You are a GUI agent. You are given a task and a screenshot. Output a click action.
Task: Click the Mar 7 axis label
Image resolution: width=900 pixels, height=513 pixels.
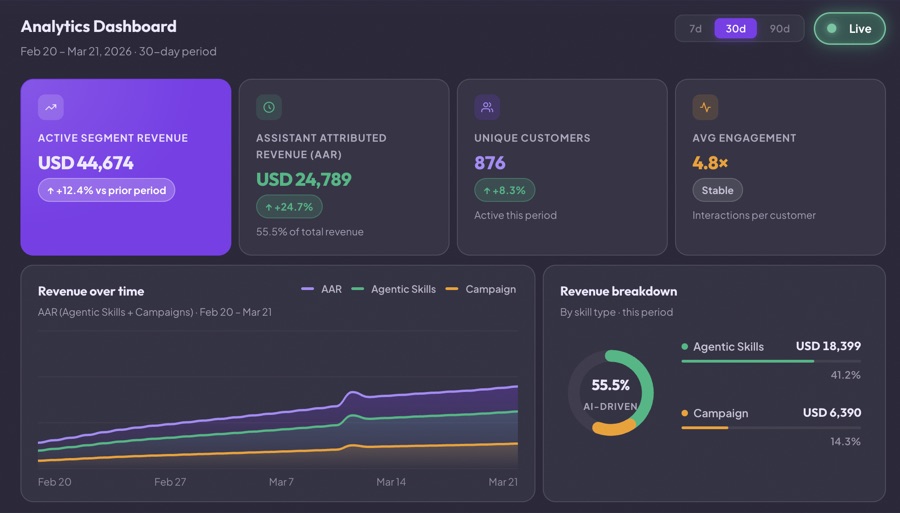281,482
